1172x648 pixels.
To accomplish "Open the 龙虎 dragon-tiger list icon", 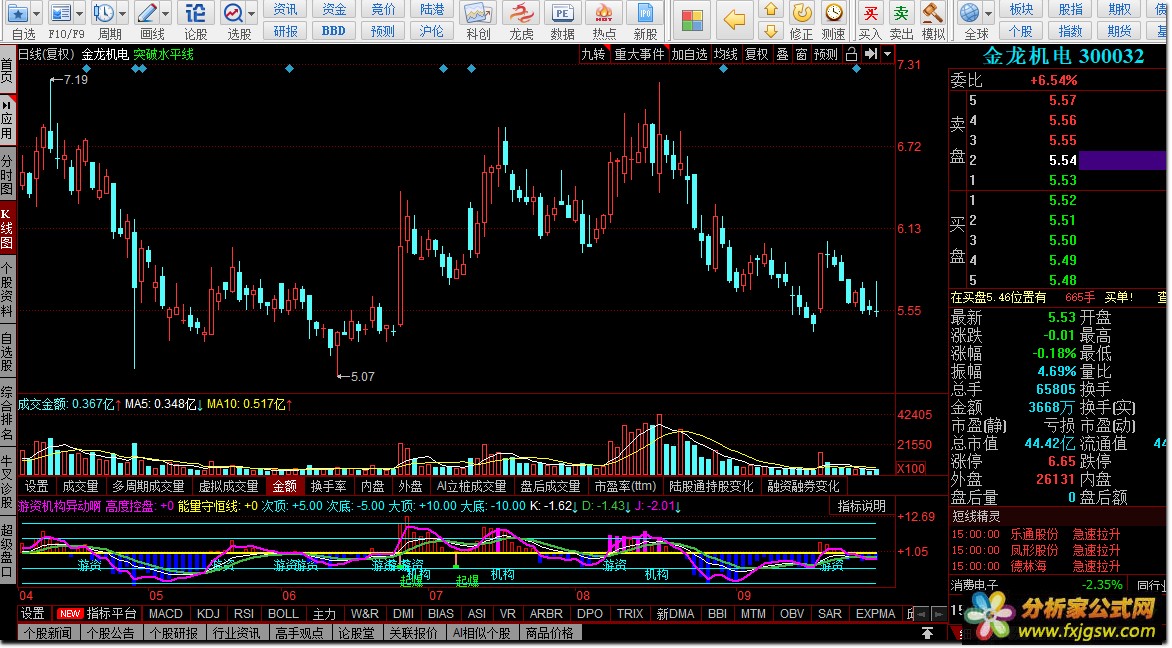I will tap(520, 13).
